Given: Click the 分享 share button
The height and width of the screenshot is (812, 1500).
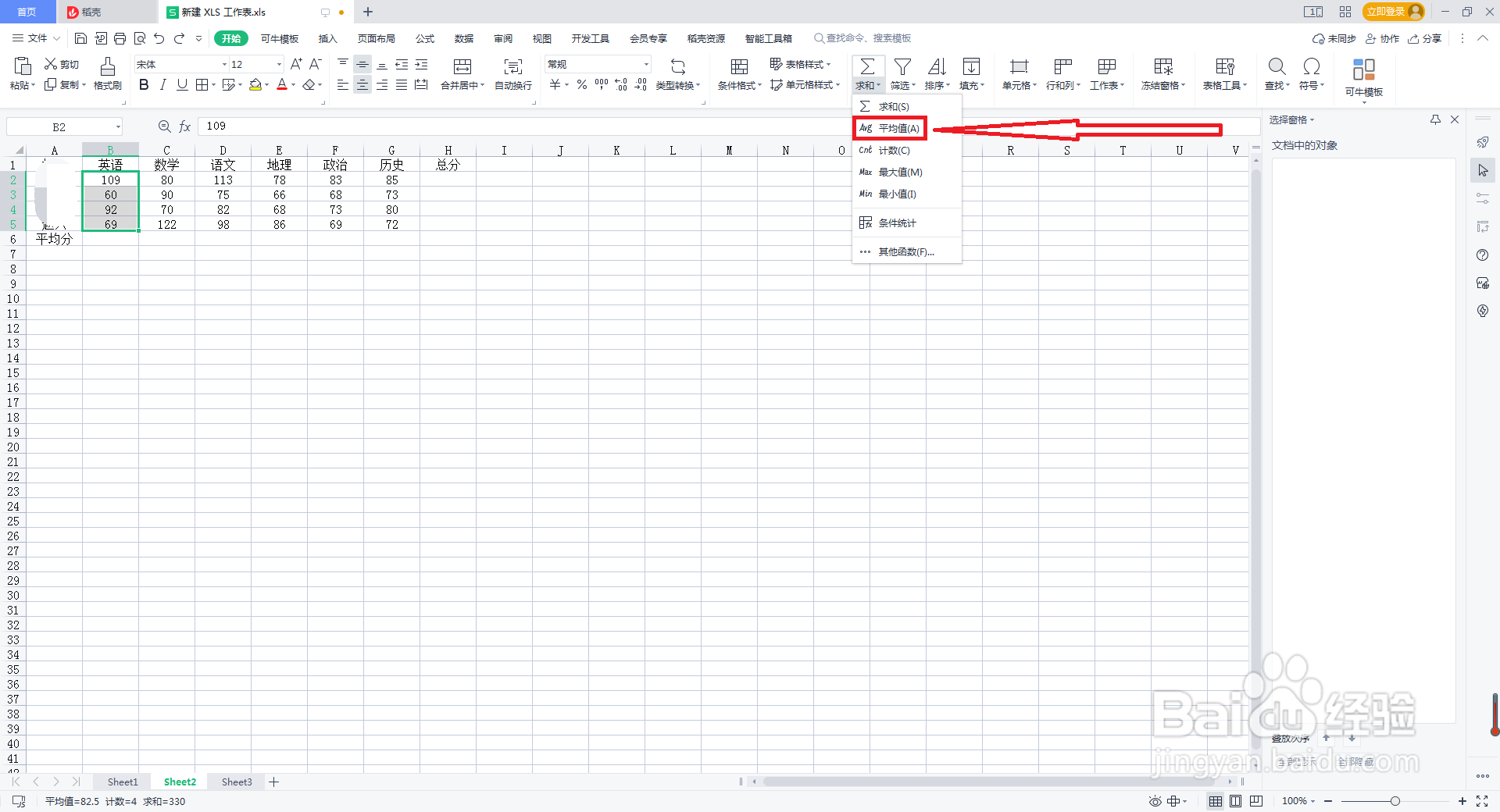Looking at the screenshot, I should click(1425, 38).
